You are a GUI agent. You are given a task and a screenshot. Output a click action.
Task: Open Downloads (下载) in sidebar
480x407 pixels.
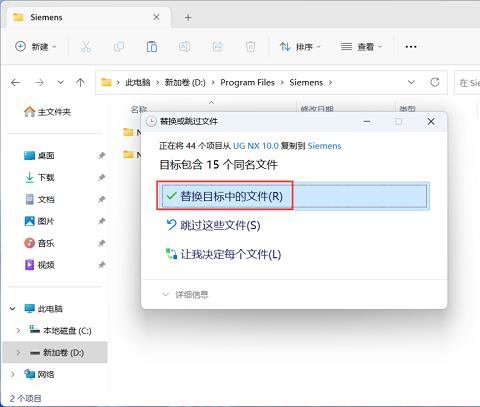(39, 178)
